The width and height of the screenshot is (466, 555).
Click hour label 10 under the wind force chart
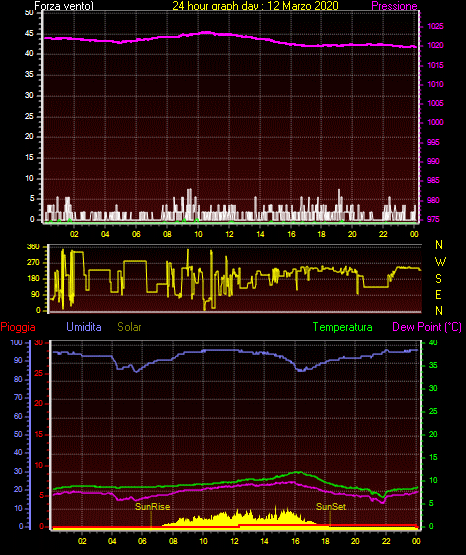[x=198, y=234]
